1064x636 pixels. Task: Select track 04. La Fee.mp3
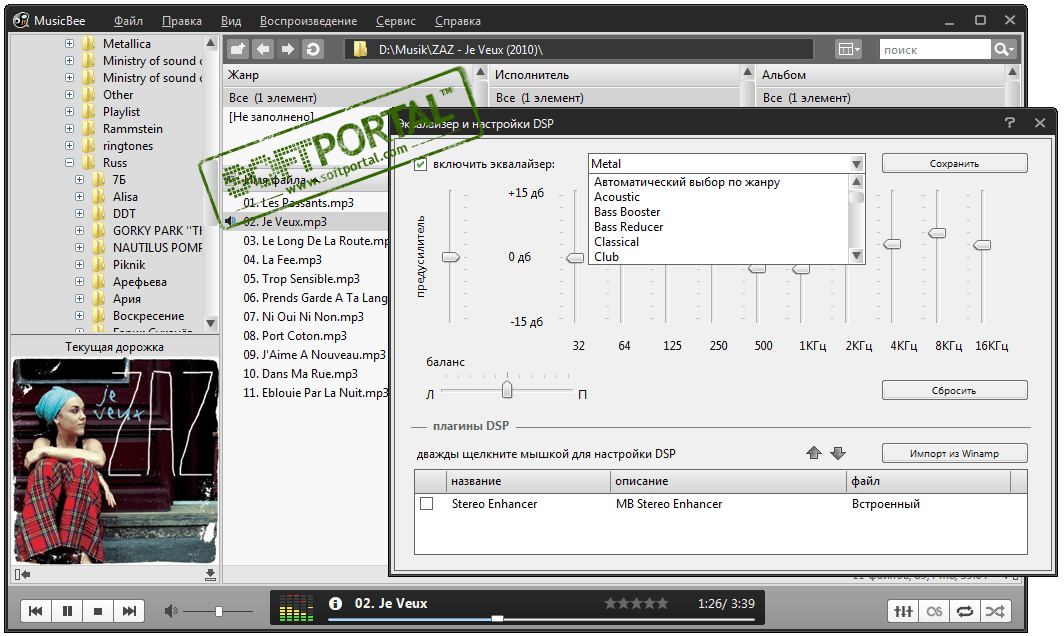point(282,260)
